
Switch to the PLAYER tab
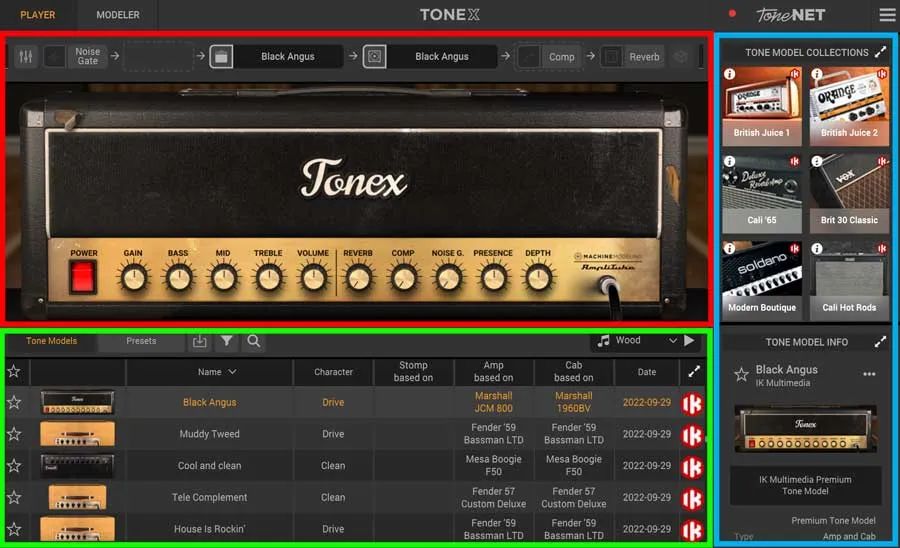(x=38, y=15)
